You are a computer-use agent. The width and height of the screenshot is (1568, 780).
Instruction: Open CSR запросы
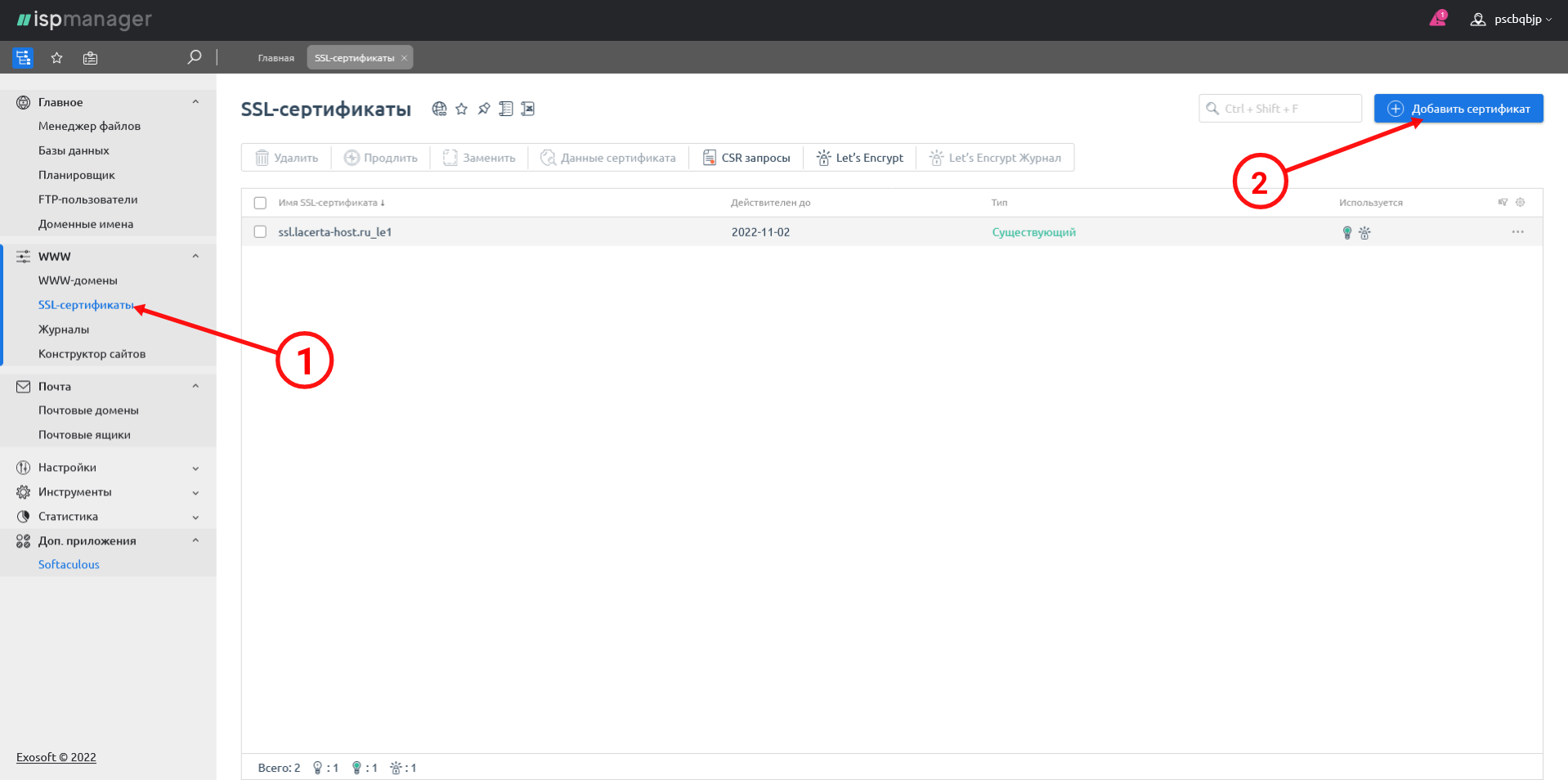[x=746, y=158]
